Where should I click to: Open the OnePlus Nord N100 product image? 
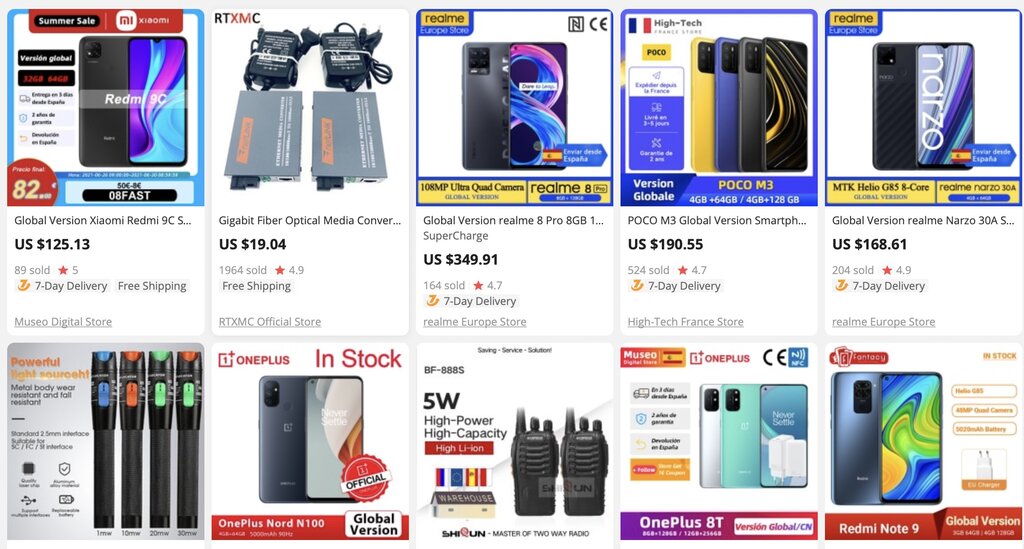(x=310, y=441)
